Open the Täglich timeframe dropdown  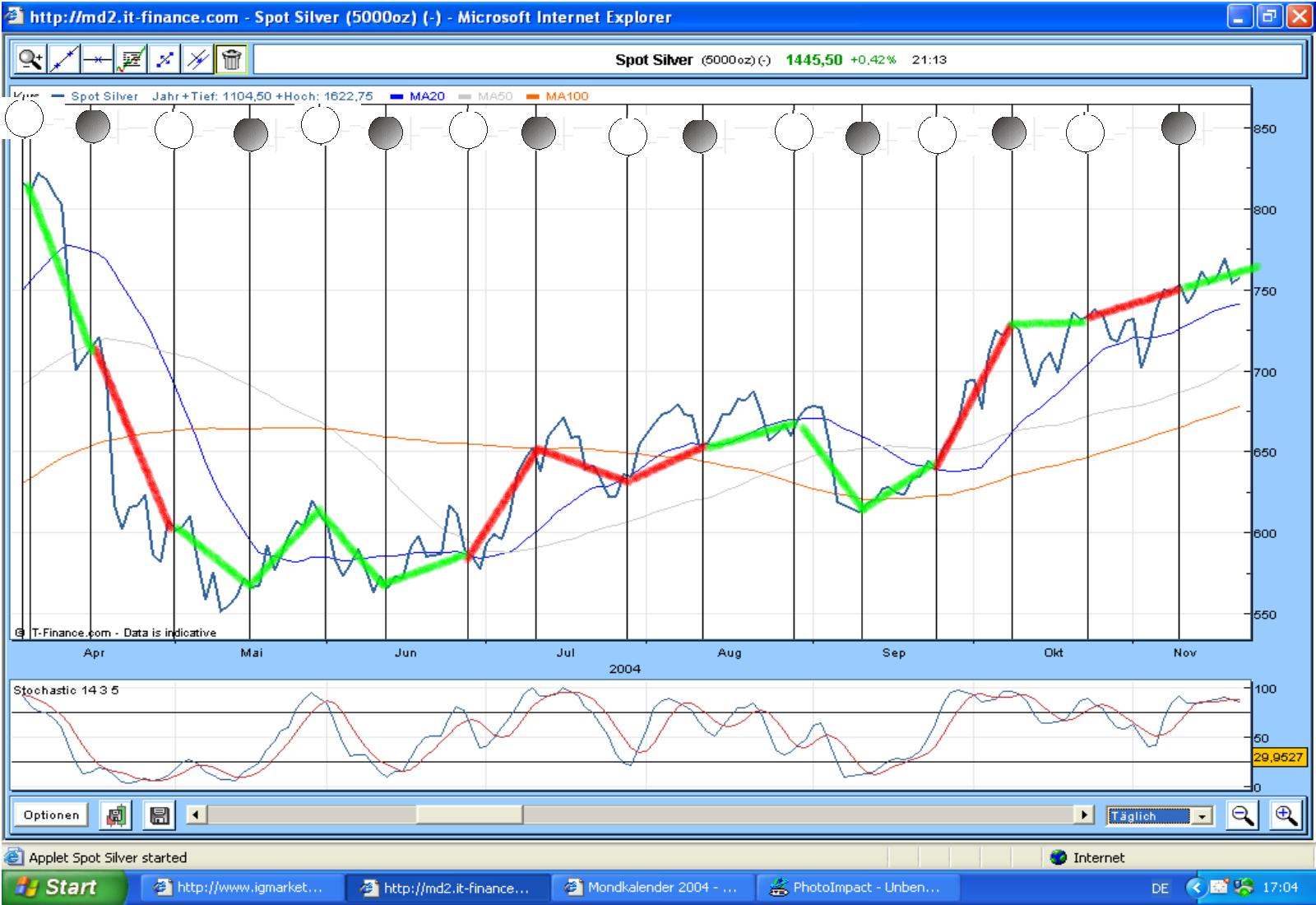pos(1203,816)
